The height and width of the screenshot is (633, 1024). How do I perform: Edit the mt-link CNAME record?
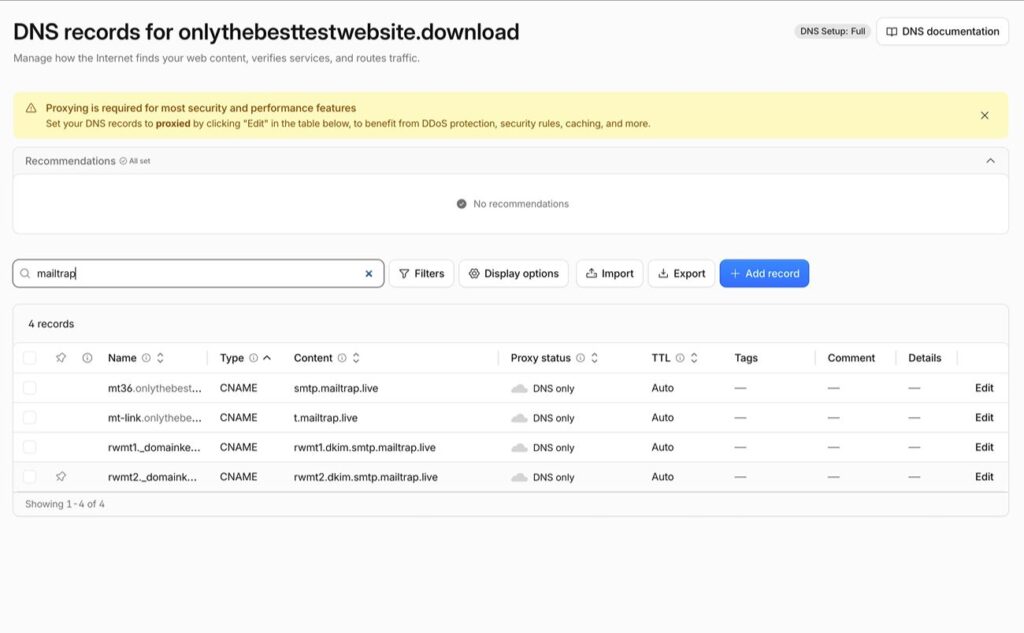(x=984, y=417)
